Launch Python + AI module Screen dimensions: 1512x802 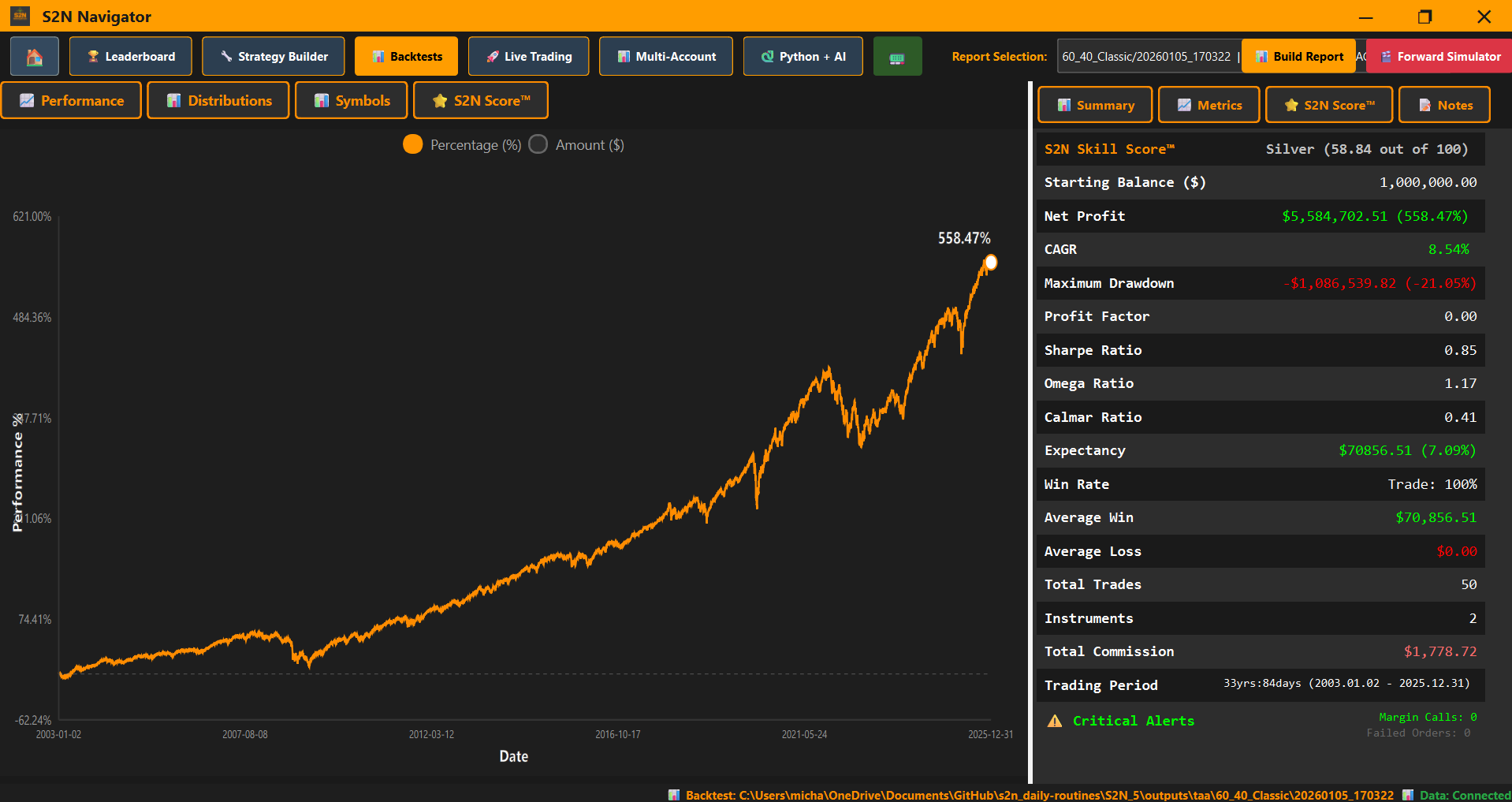click(803, 57)
